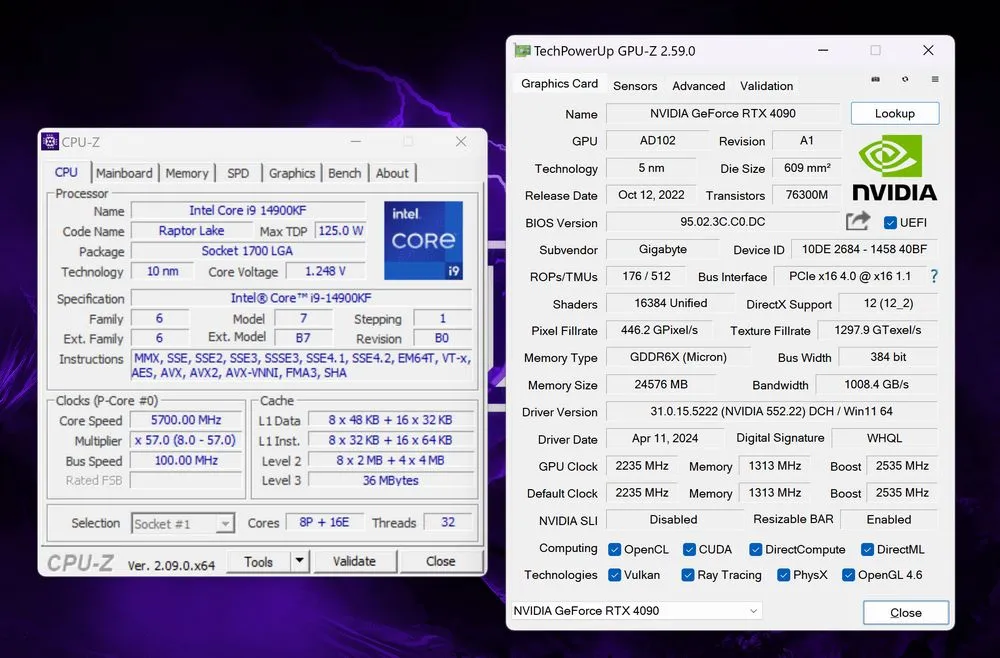This screenshot has width=1000, height=658.
Task: Toggle the DirectML checkbox
Action: pos(867,550)
